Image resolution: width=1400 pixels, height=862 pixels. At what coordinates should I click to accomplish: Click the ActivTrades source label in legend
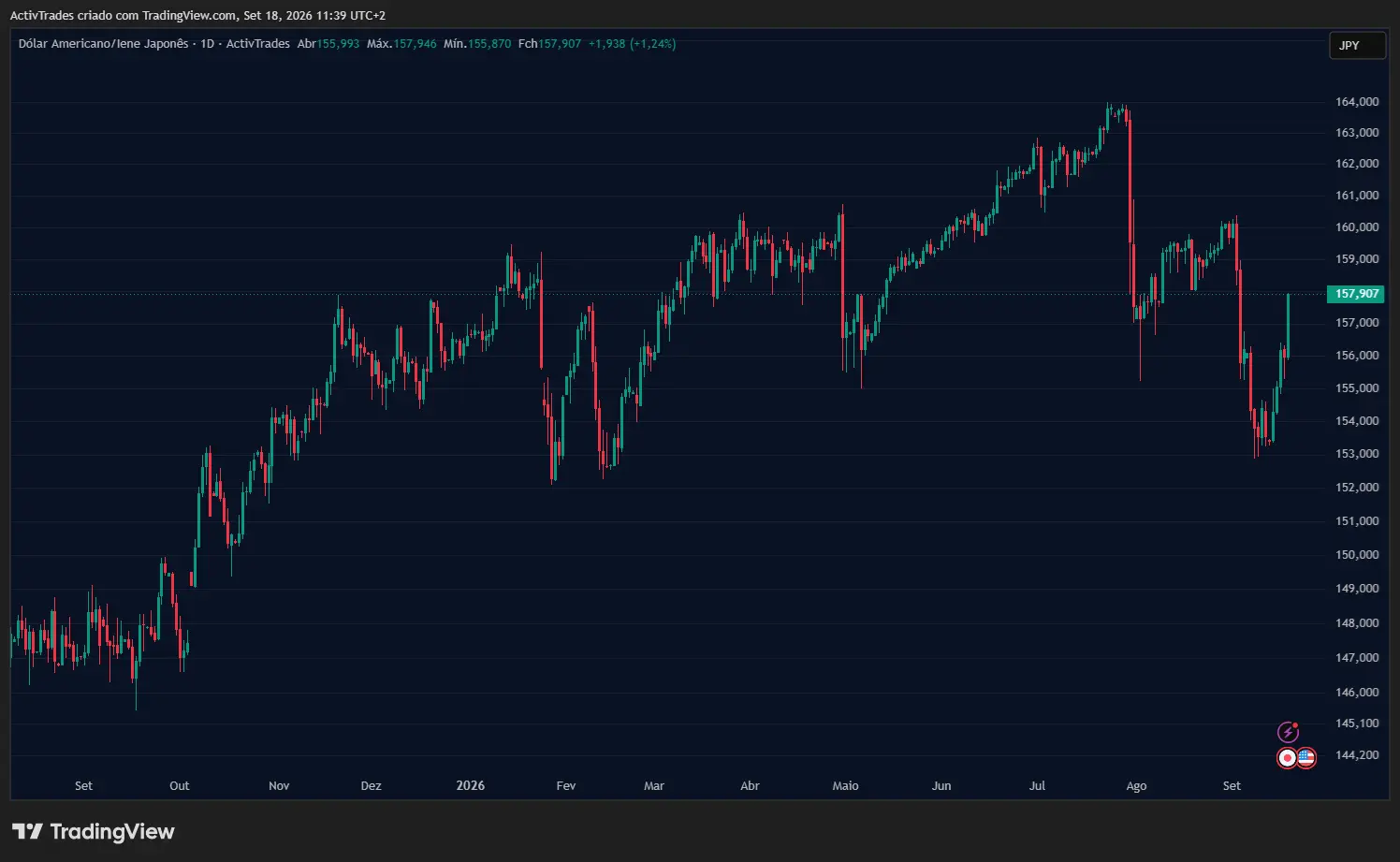pyautogui.click(x=258, y=44)
